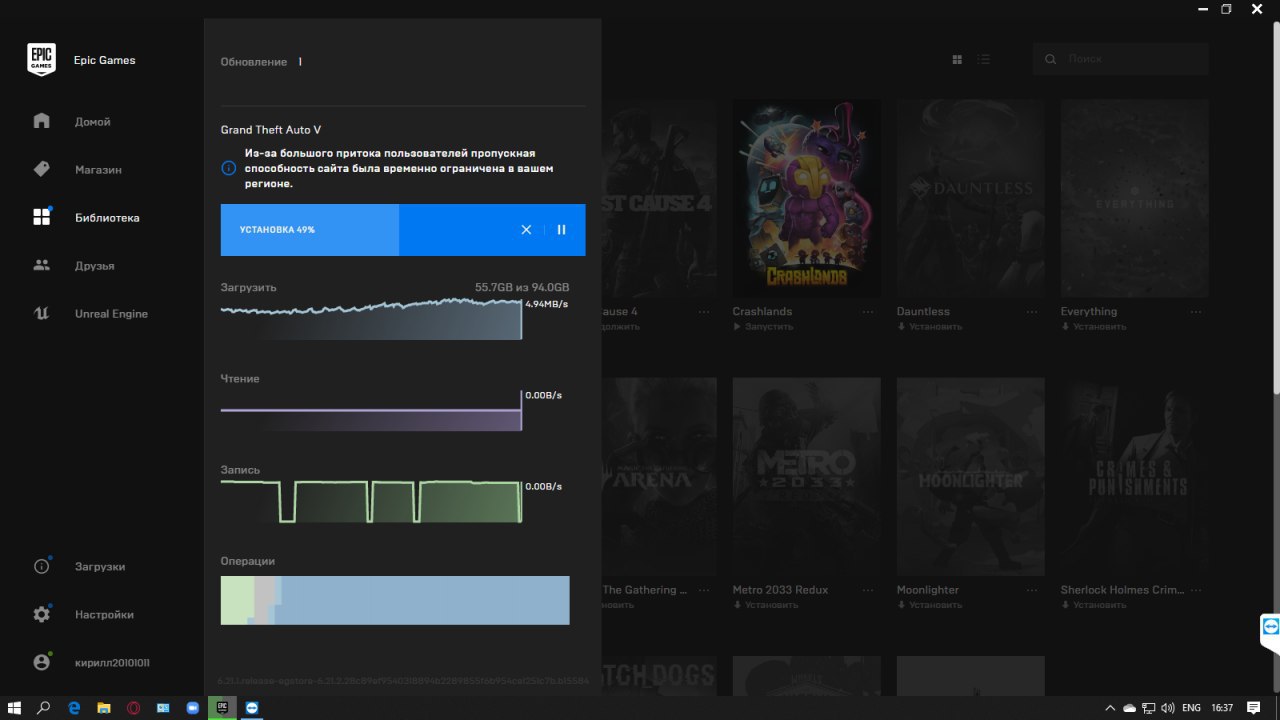The height and width of the screenshot is (720, 1280).
Task: Select Библиотека in the sidebar
Action: [107, 218]
